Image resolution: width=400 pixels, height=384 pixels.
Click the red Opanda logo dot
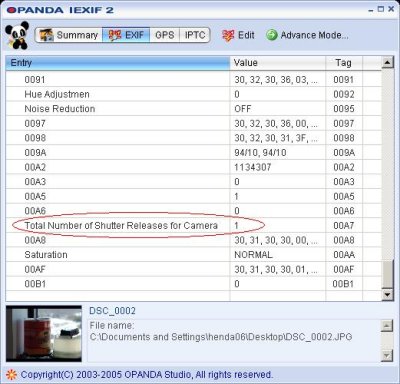coord(11,10)
